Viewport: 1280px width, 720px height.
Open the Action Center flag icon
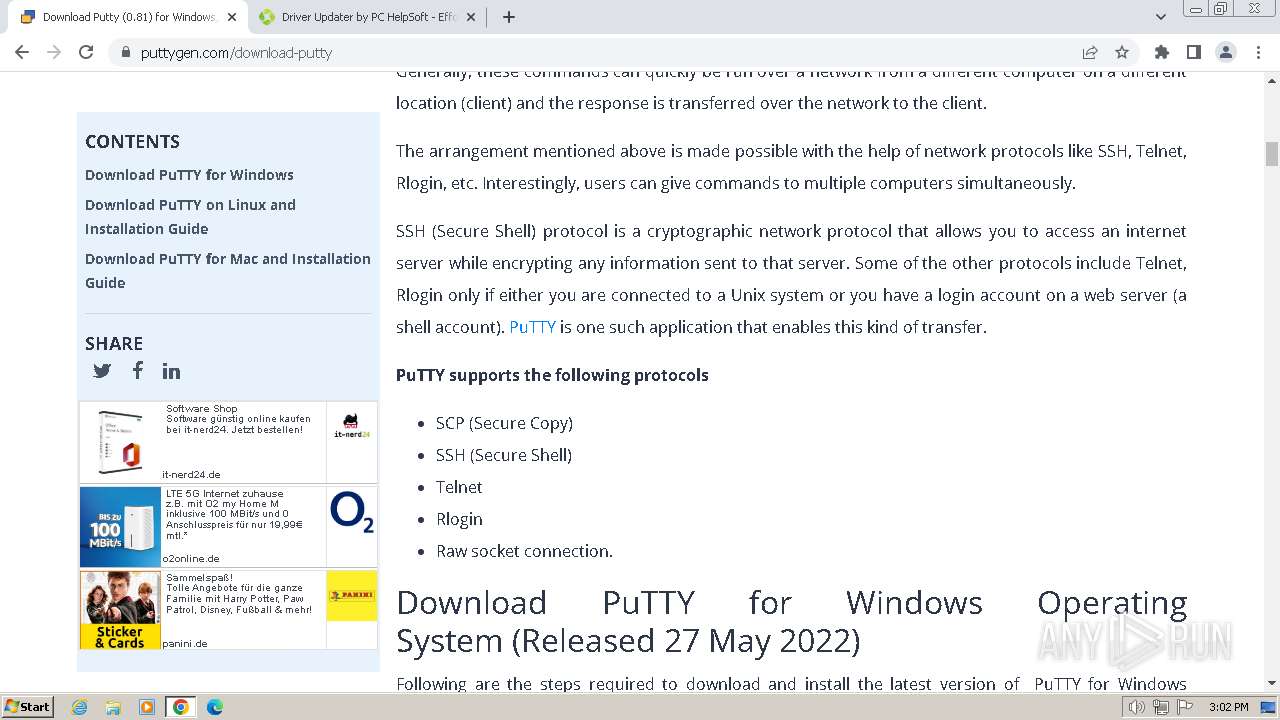1185,707
